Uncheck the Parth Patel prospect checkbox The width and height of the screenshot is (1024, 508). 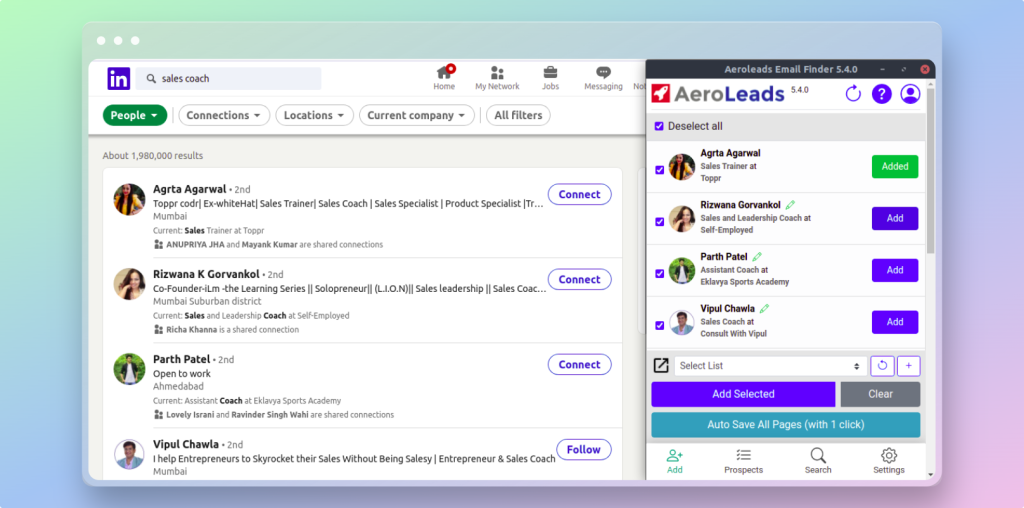(659, 273)
